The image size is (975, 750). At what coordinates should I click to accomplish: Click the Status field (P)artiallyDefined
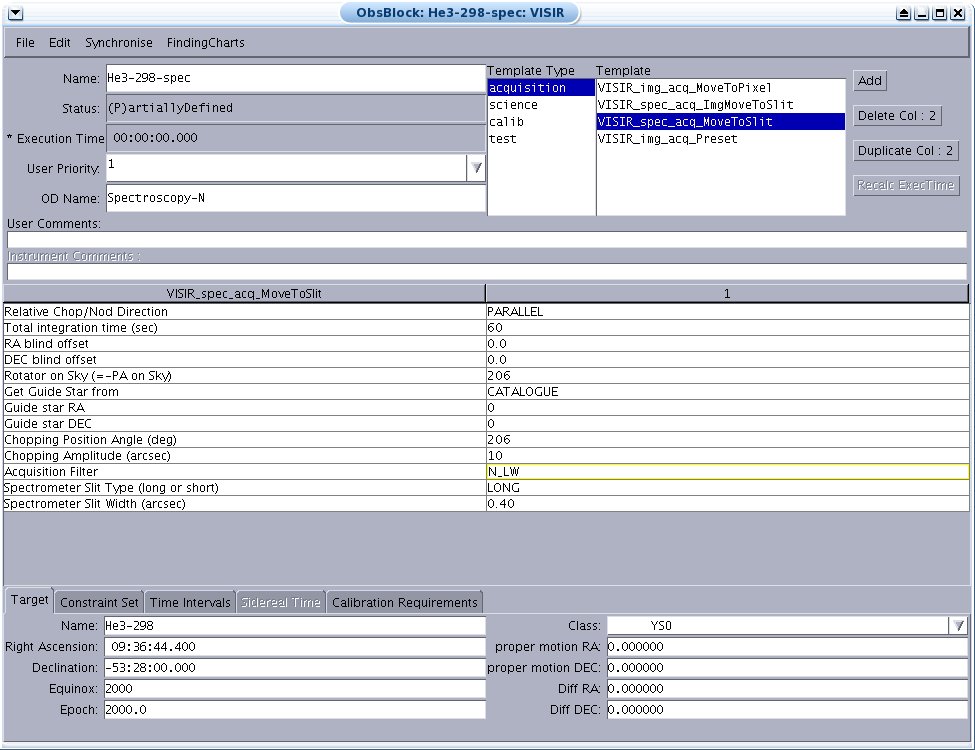pyautogui.click(x=295, y=108)
